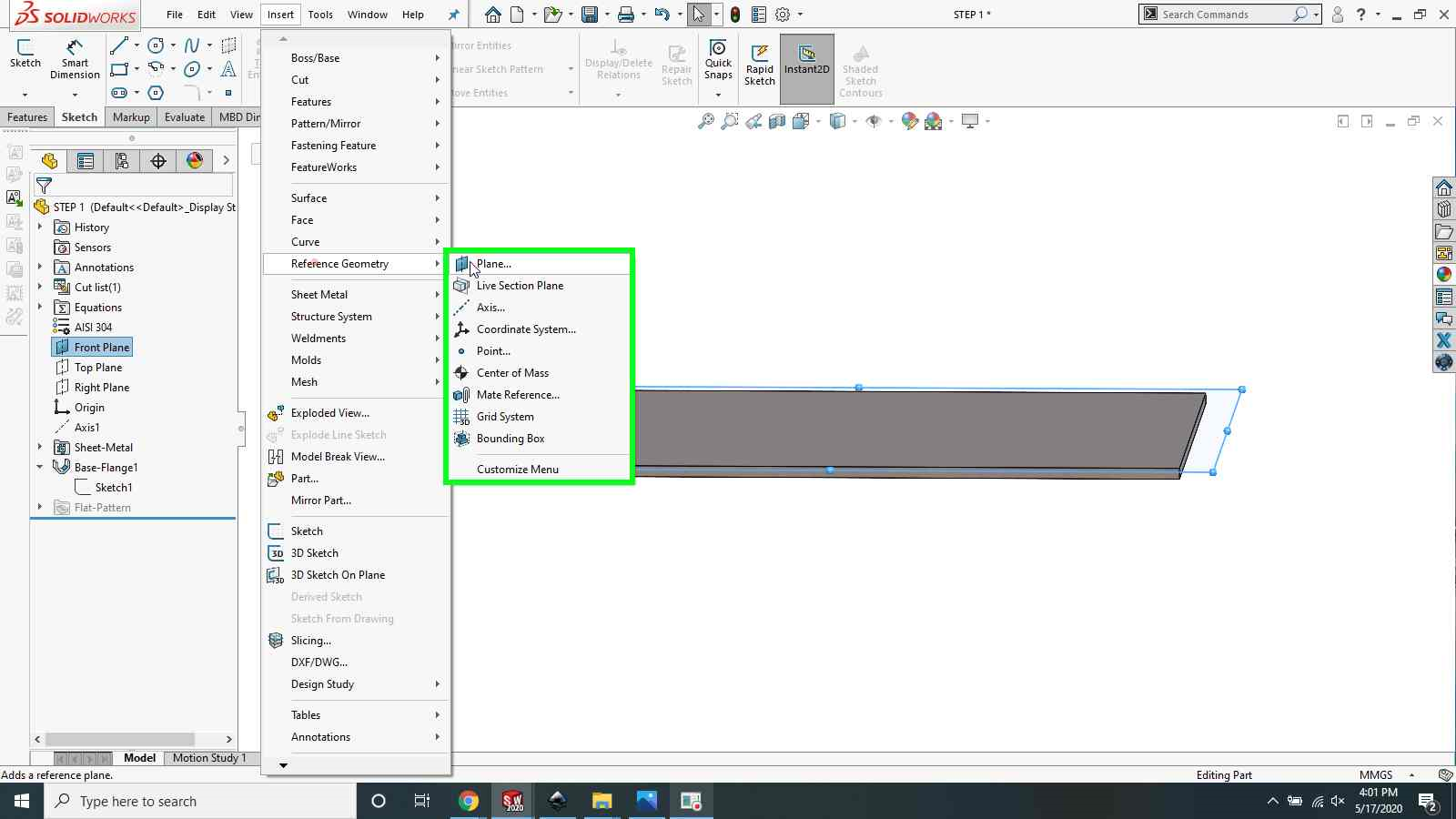The height and width of the screenshot is (819, 1456).
Task: Expand the Sheet-Metal feature node
Action: click(x=39, y=448)
